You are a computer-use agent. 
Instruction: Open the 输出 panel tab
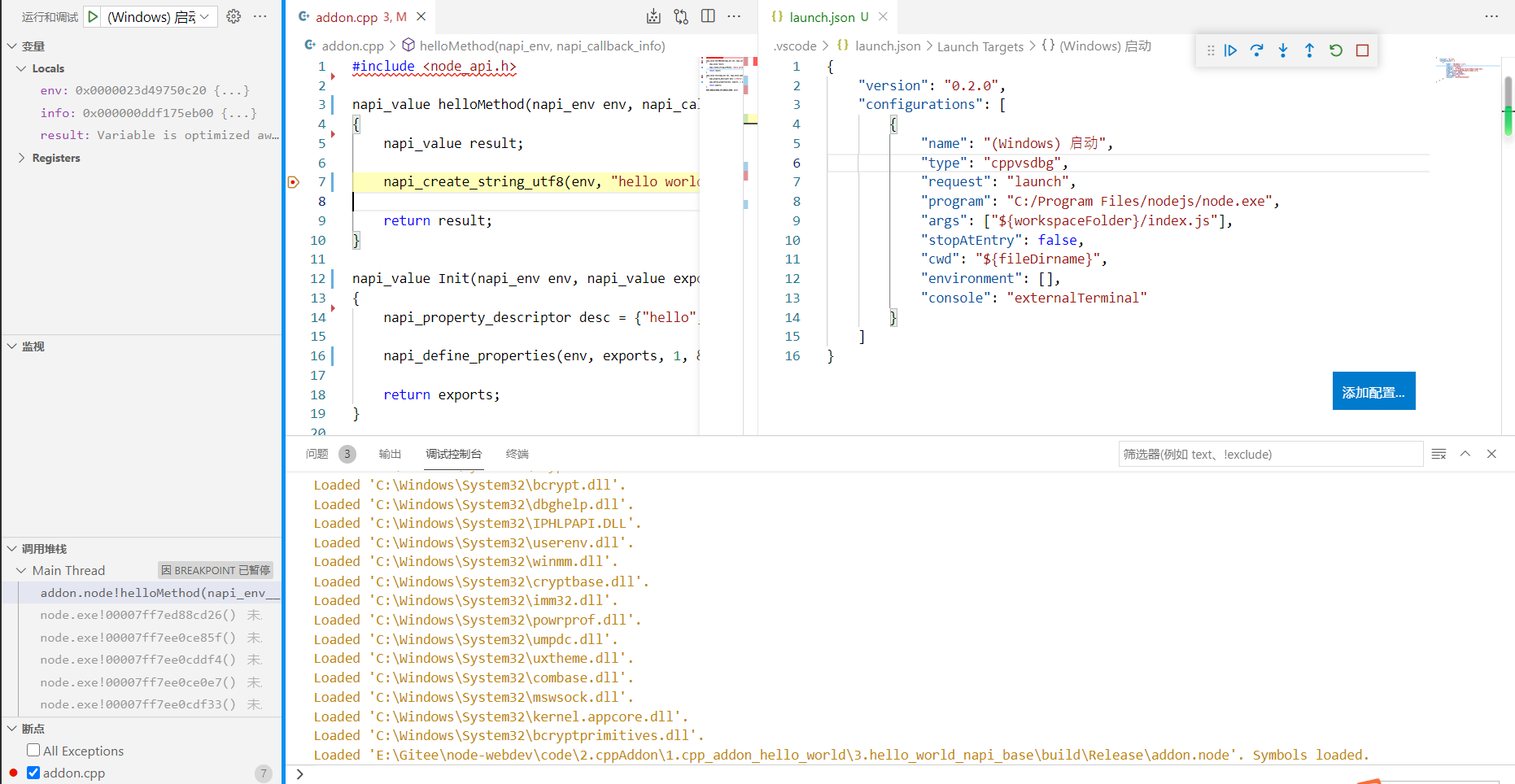[x=390, y=454]
